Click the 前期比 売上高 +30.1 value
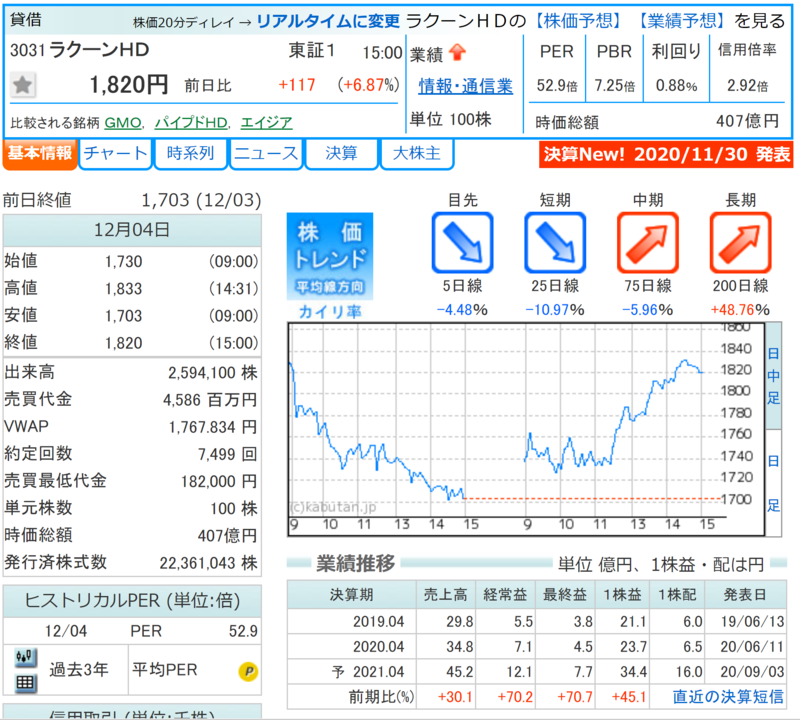The width and height of the screenshot is (800, 720). 455,697
